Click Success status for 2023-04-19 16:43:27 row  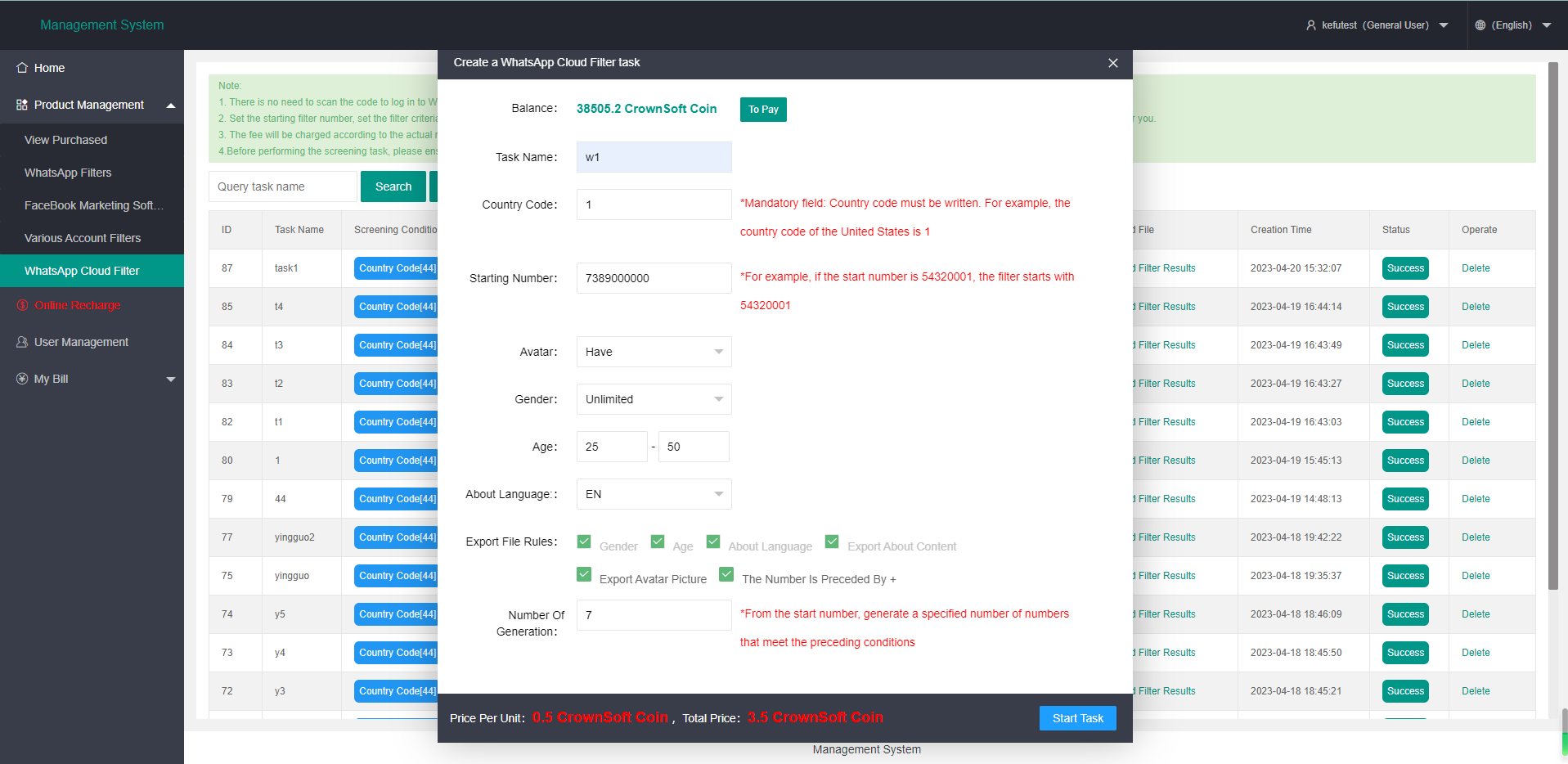pyautogui.click(x=1405, y=384)
